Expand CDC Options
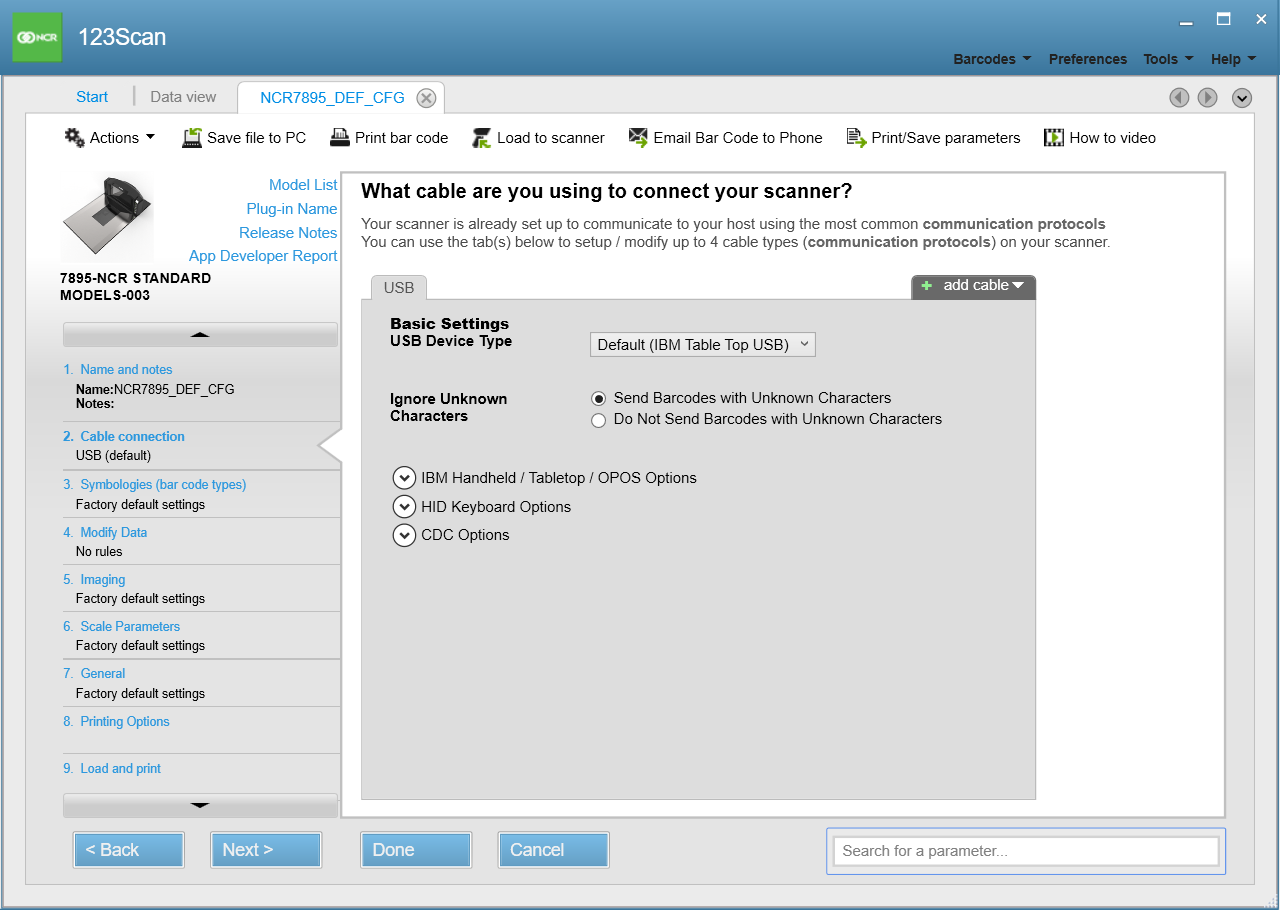This screenshot has width=1280, height=910. (404, 535)
